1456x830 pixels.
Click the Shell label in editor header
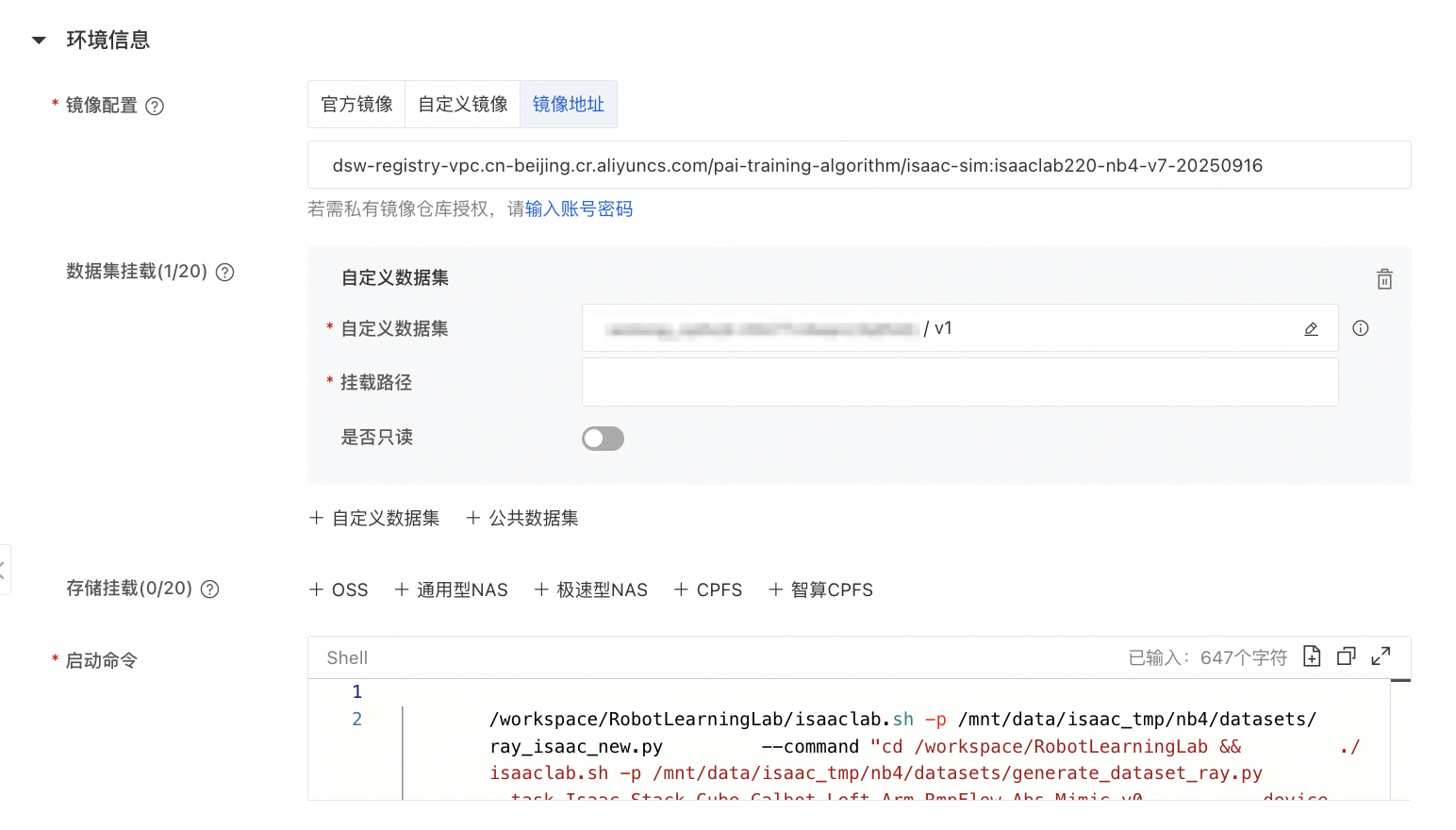(x=347, y=658)
